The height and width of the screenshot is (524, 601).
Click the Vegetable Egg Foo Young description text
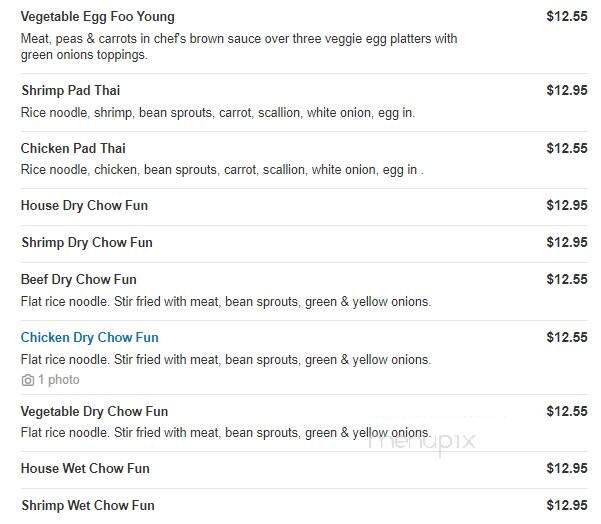[x=238, y=47]
